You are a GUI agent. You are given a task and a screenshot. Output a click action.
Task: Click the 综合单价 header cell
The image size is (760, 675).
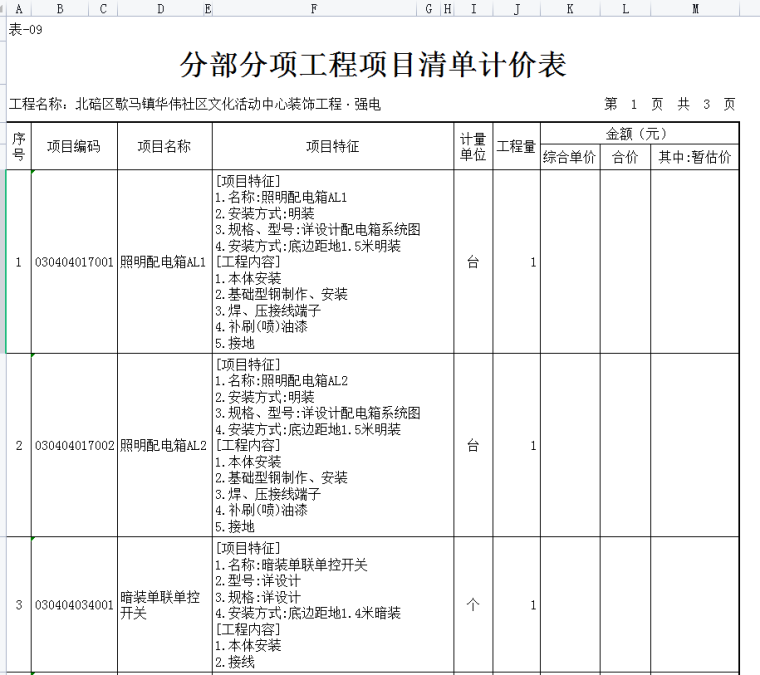pyautogui.click(x=569, y=157)
